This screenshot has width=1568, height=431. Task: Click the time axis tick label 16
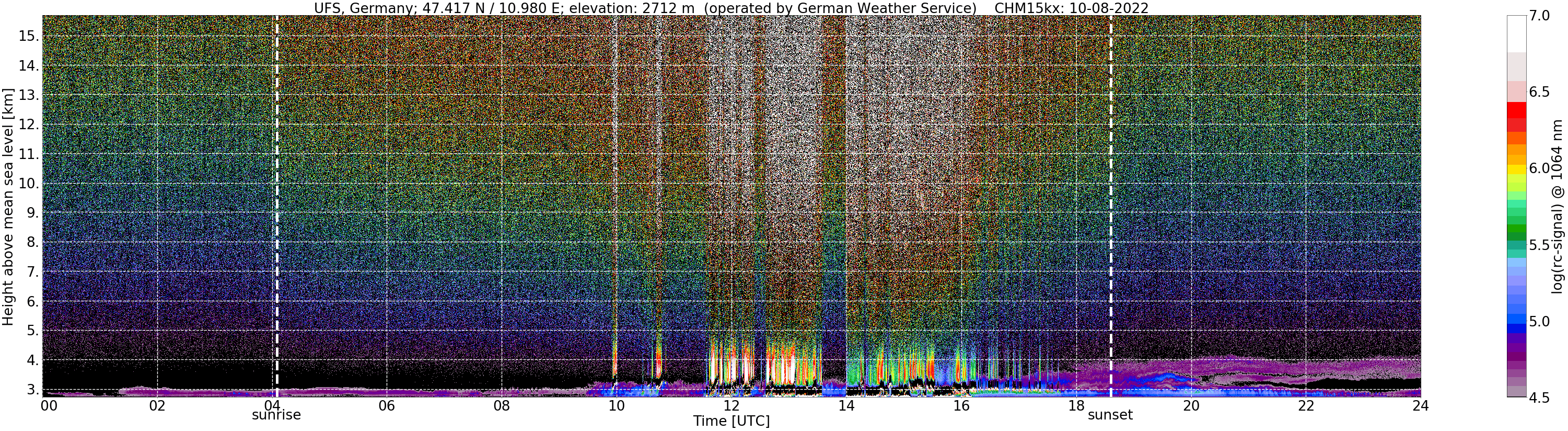[961, 406]
